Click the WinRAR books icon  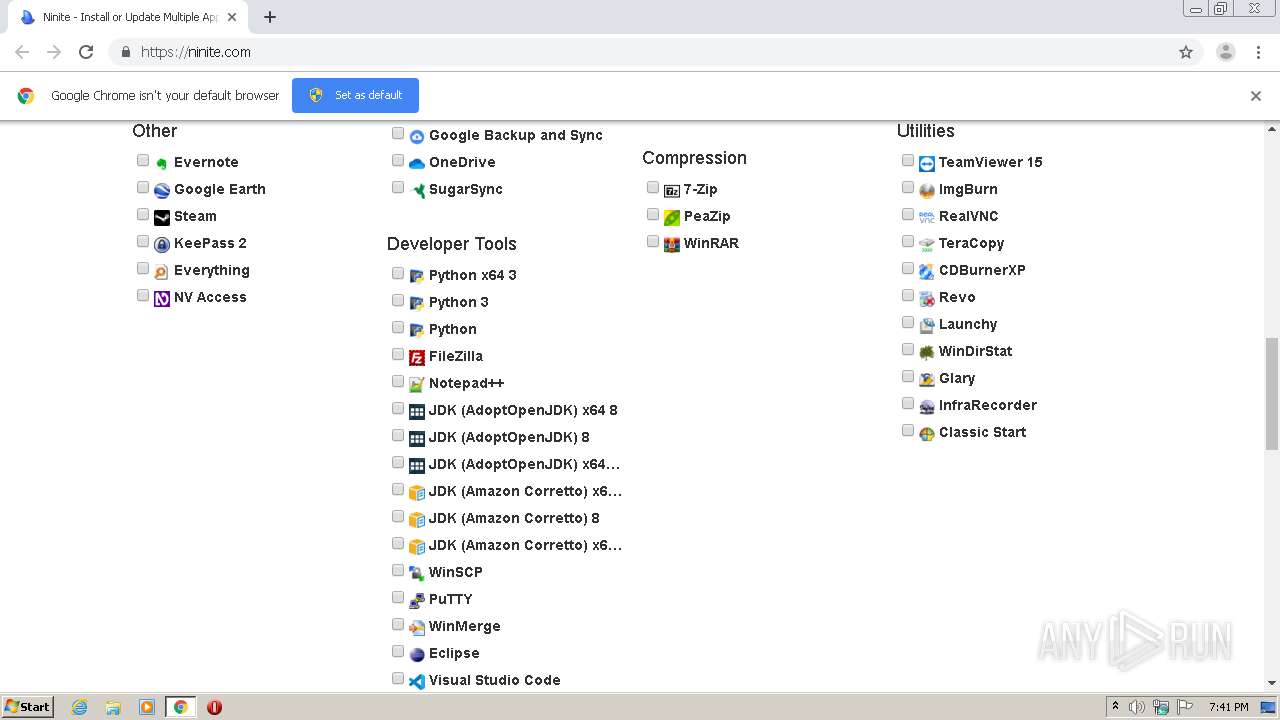(x=672, y=244)
